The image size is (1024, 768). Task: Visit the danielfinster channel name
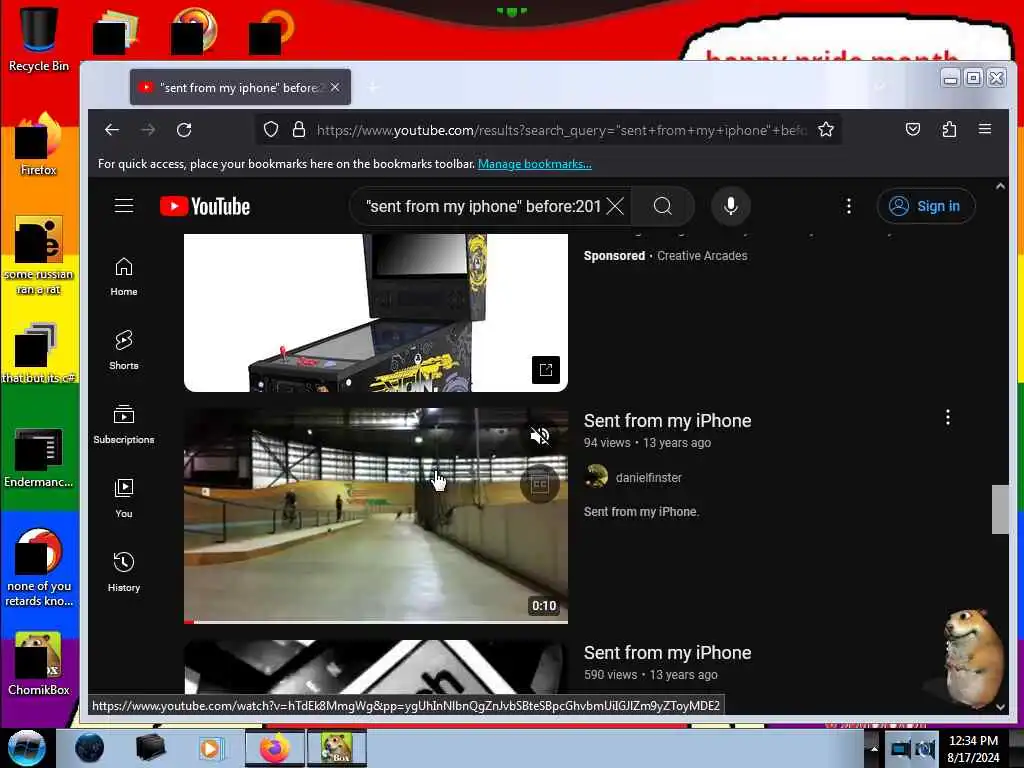pos(648,478)
